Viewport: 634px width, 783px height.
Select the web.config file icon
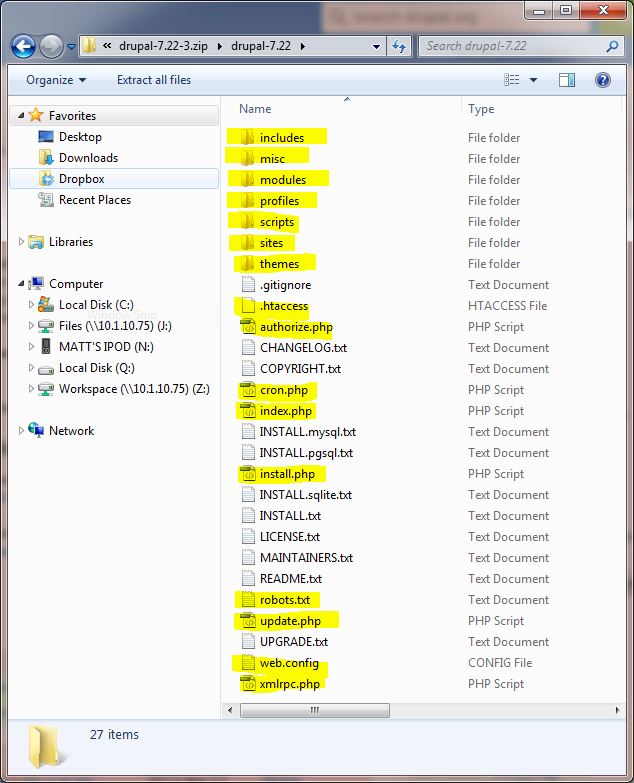(248, 663)
